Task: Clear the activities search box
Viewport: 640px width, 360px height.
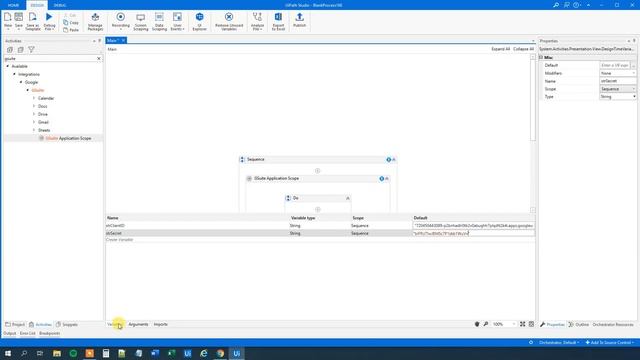Action: pyautogui.click(x=99, y=59)
